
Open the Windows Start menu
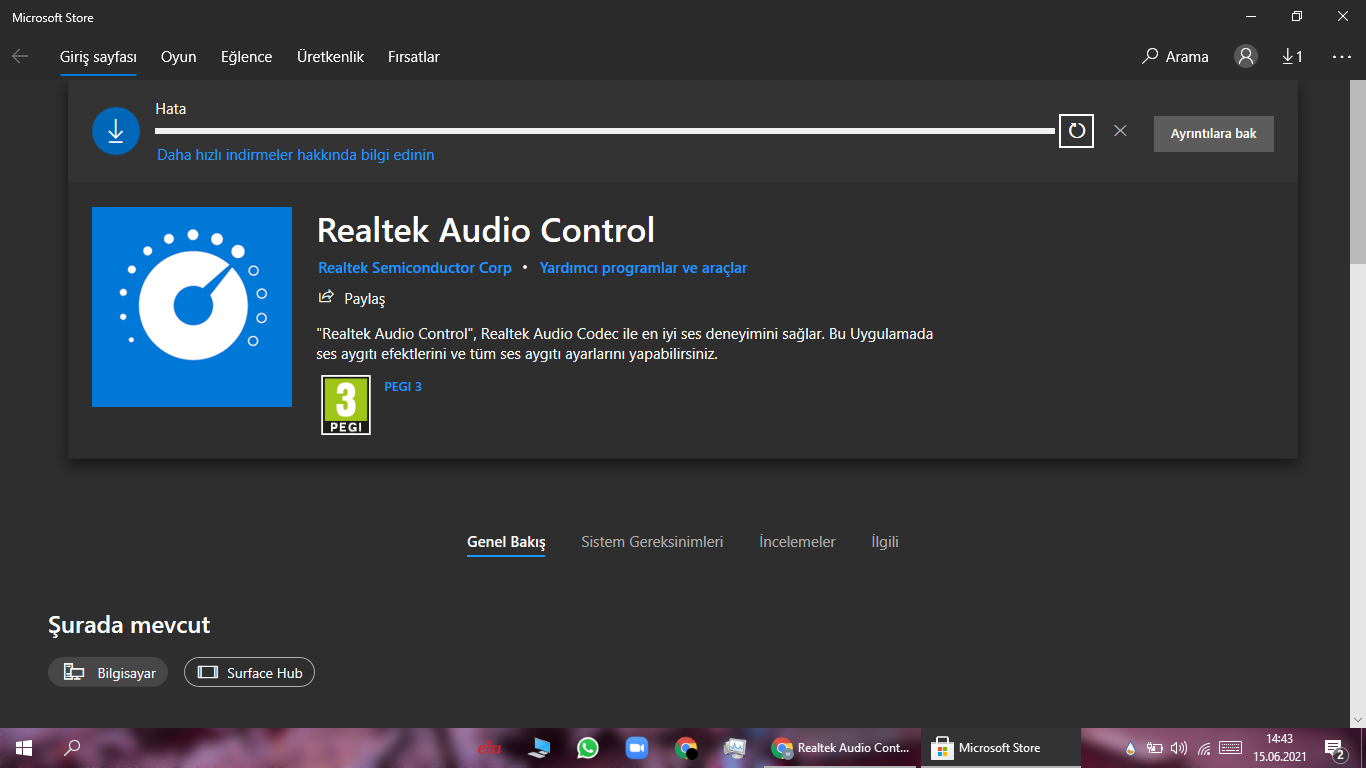pos(24,748)
